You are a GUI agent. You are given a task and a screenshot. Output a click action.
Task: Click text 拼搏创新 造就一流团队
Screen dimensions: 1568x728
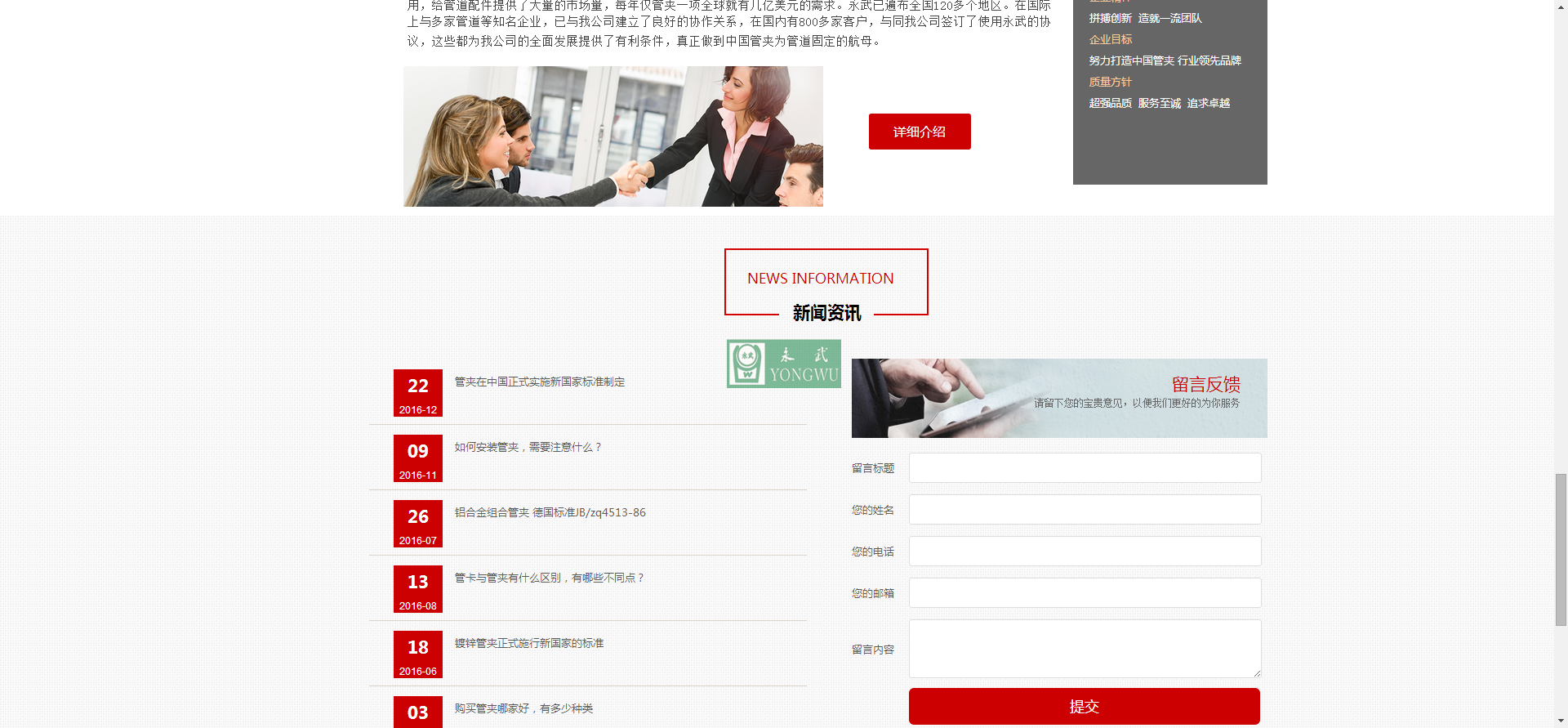(1146, 18)
